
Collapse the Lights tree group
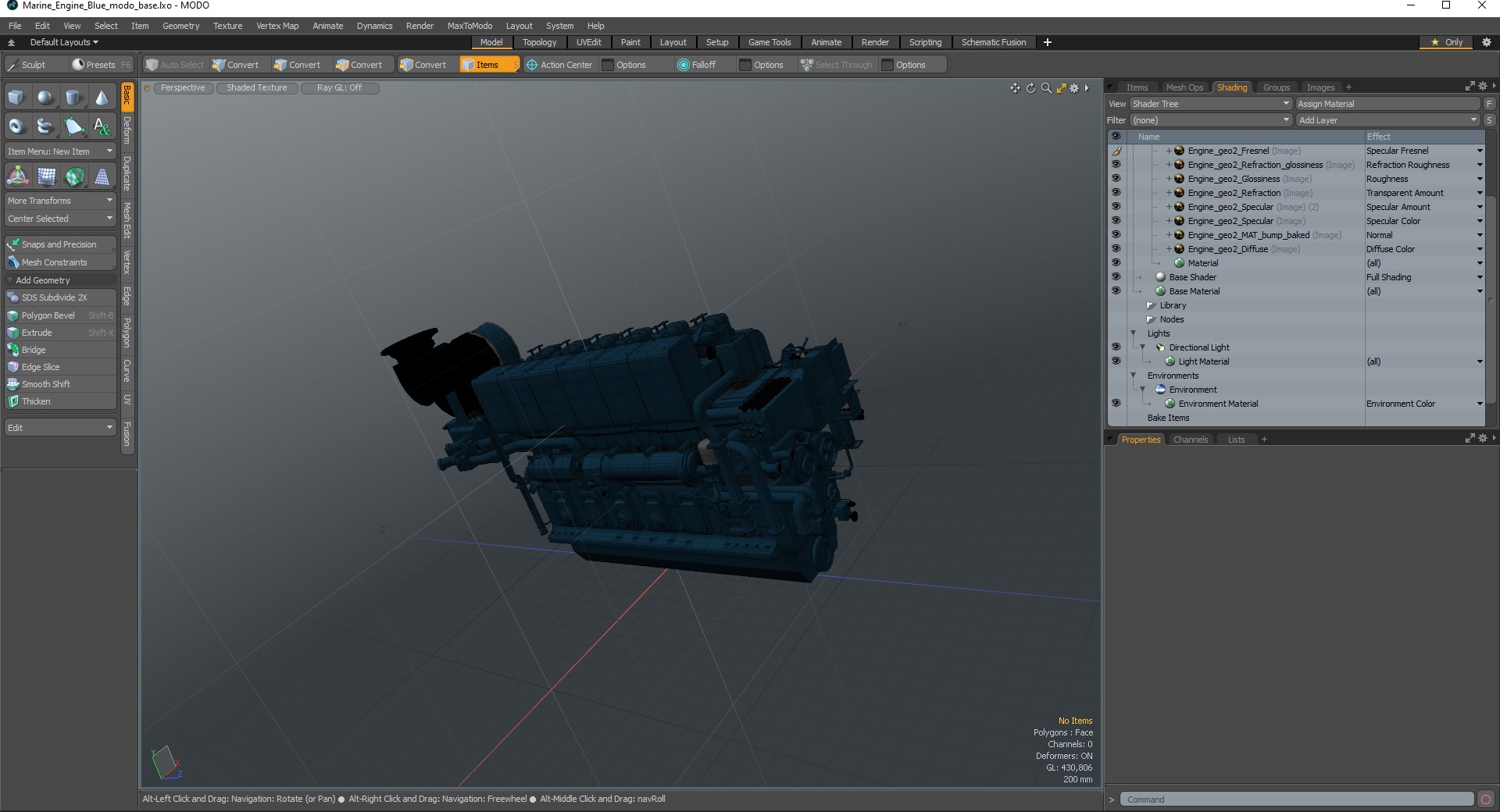pyautogui.click(x=1134, y=333)
